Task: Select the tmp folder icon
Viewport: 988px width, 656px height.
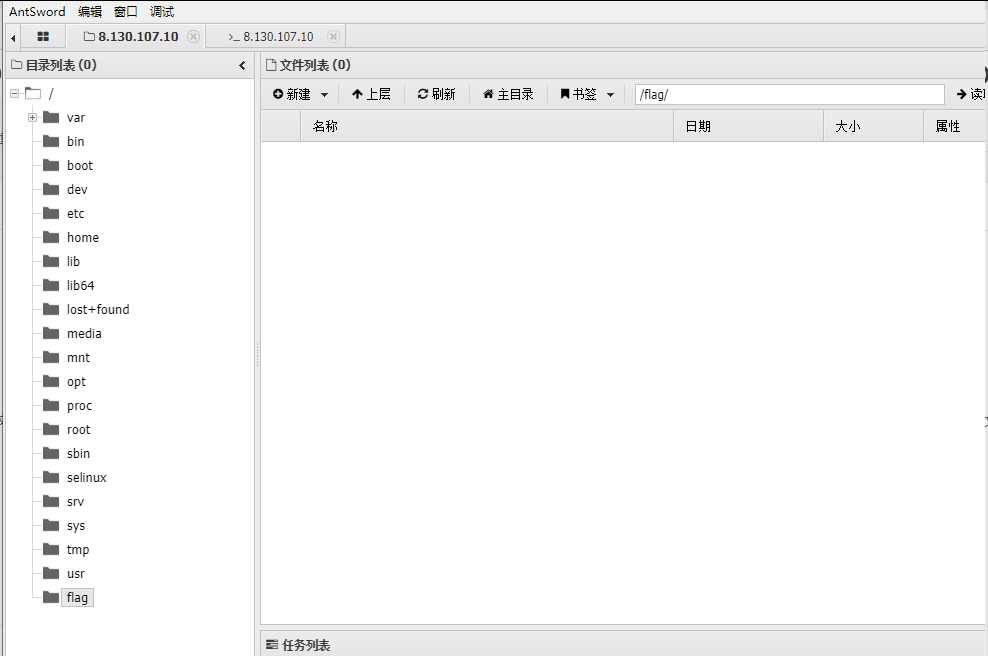Action: (51, 549)
